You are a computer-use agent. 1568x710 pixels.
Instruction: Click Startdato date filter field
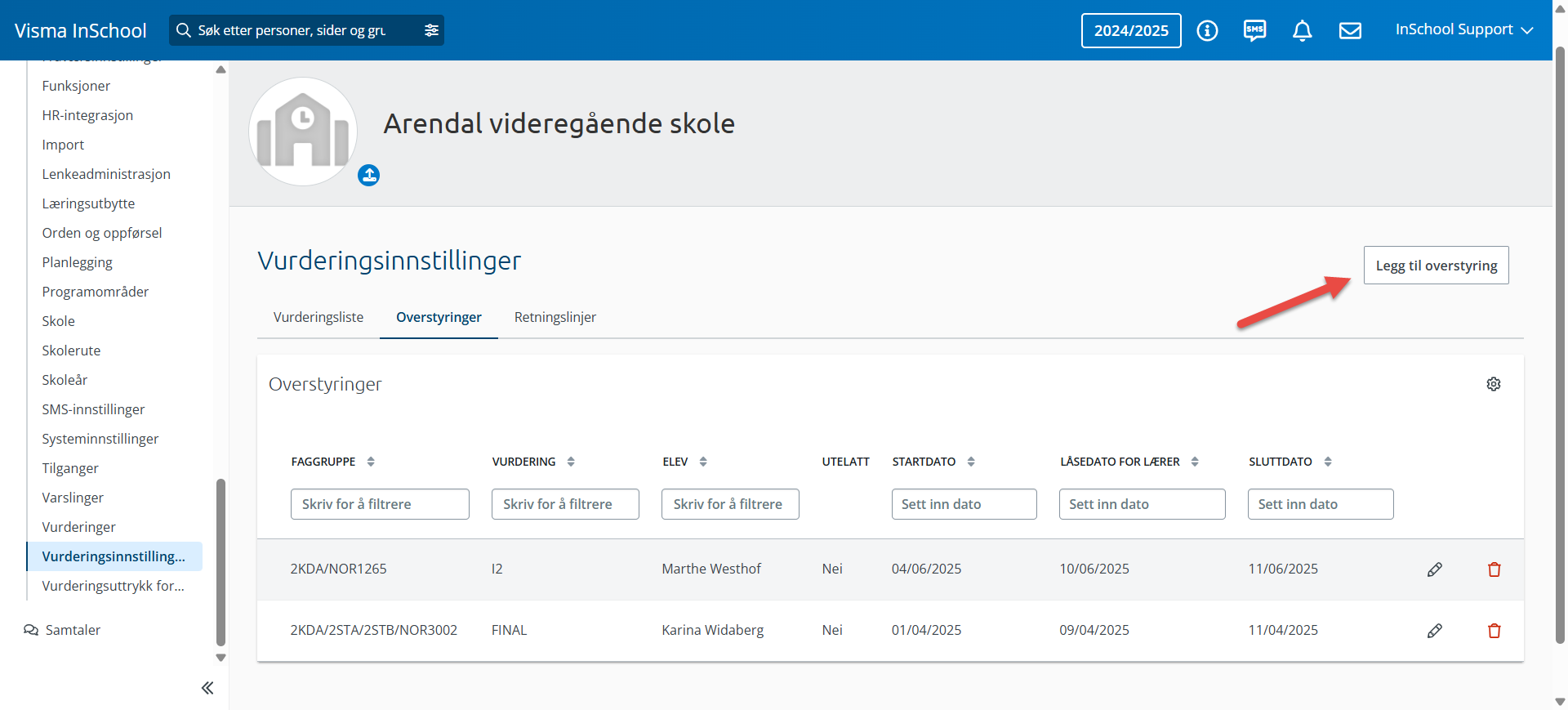coord(964,504)
